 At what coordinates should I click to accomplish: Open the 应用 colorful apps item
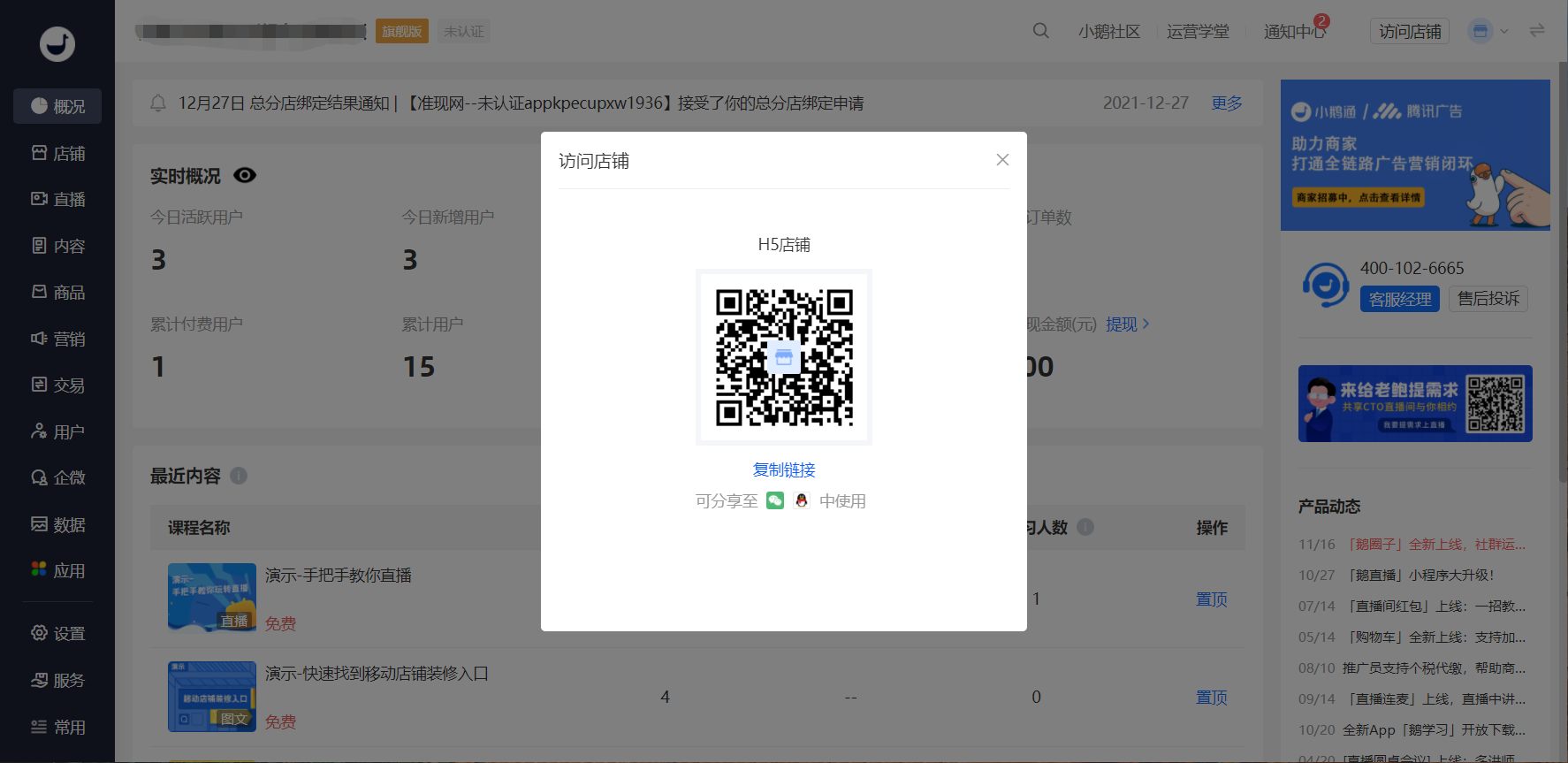point(58,570)
